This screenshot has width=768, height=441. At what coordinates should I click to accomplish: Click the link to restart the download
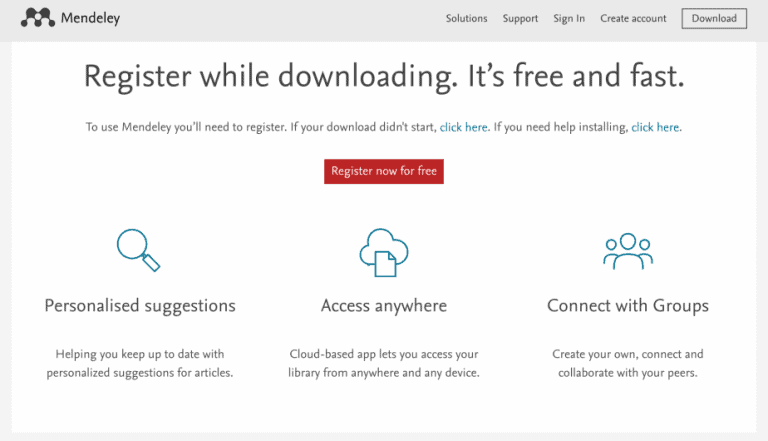click(x=464, y=127)
